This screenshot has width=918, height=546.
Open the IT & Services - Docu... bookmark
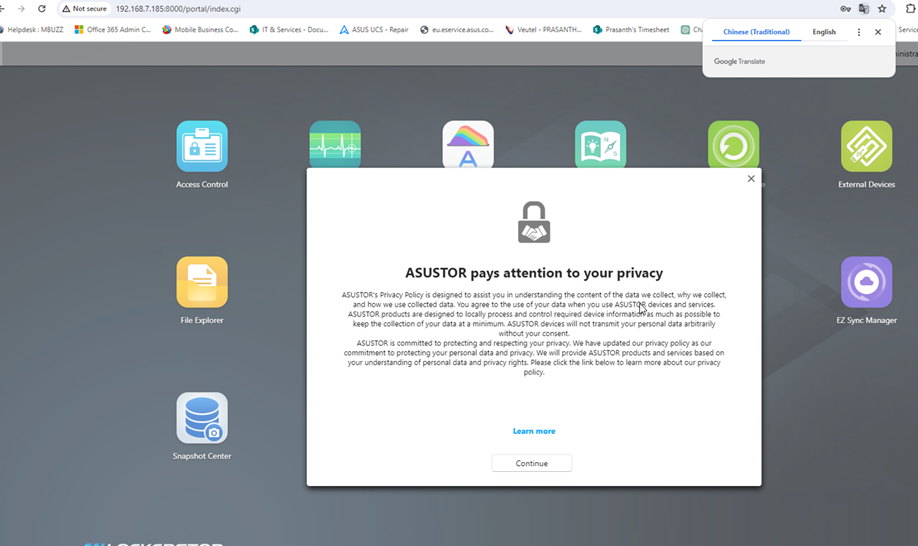click(289, 29)
